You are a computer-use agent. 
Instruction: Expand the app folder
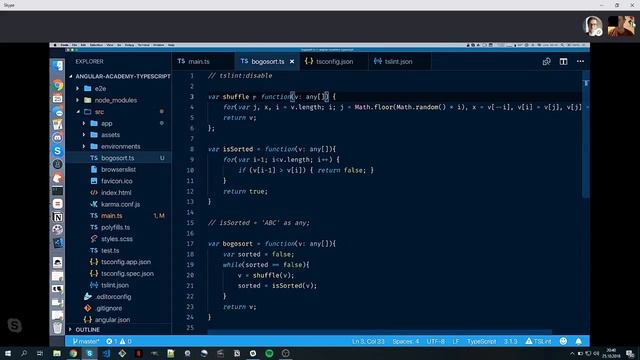[x=84, y=123]
